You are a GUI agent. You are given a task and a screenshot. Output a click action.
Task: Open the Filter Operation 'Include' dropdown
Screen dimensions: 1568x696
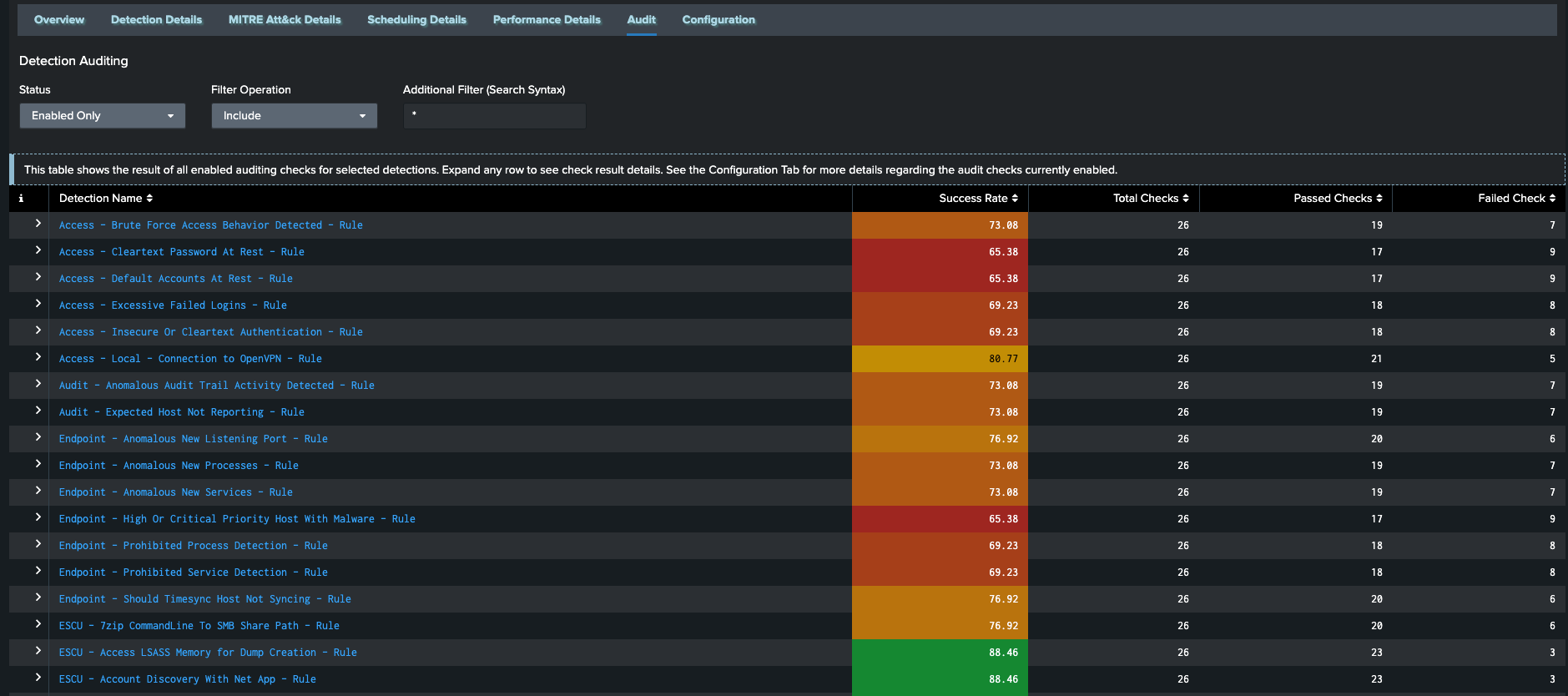click(x=295, y=116)
